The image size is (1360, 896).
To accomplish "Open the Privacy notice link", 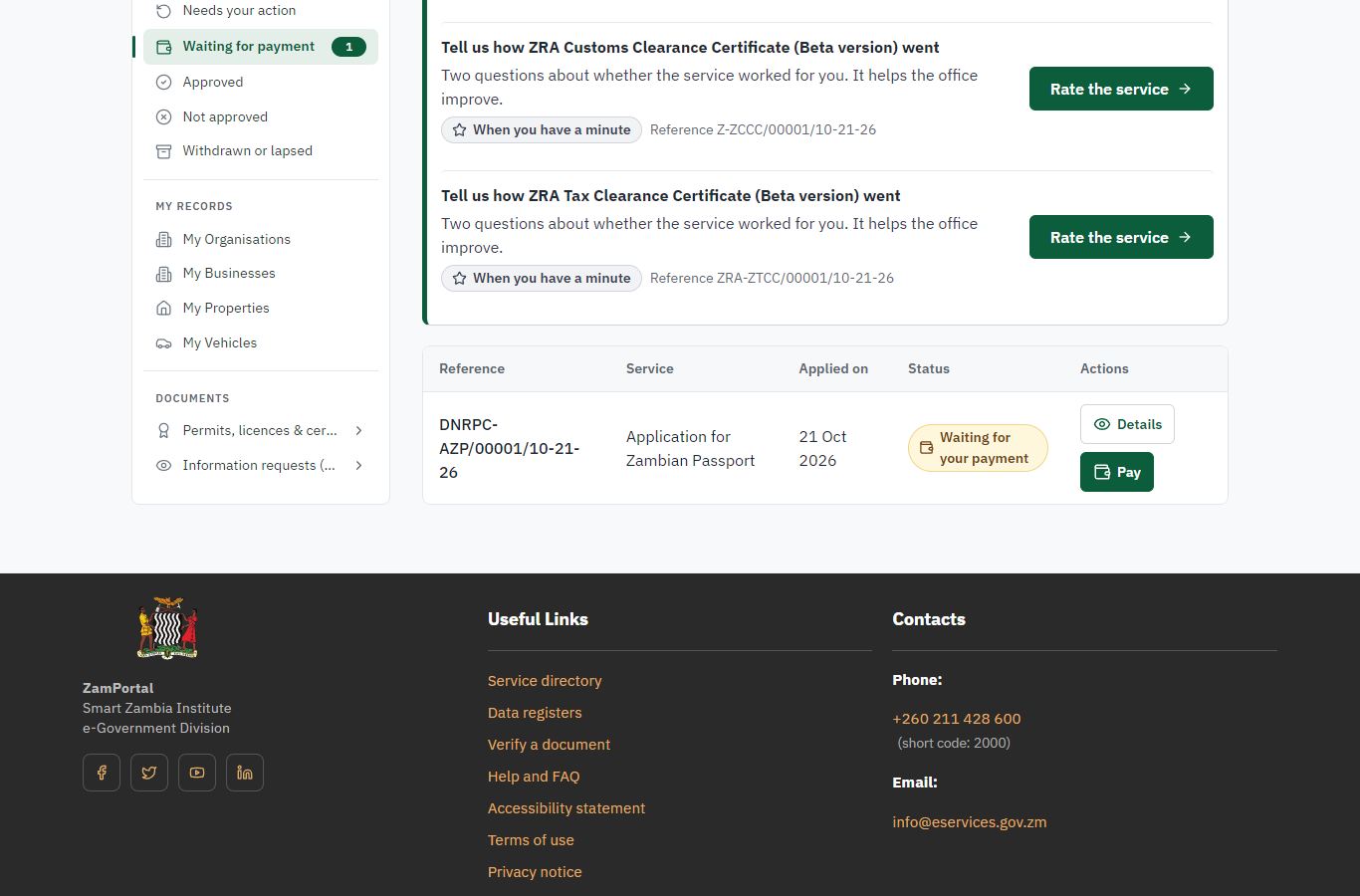I will point(535,872).
